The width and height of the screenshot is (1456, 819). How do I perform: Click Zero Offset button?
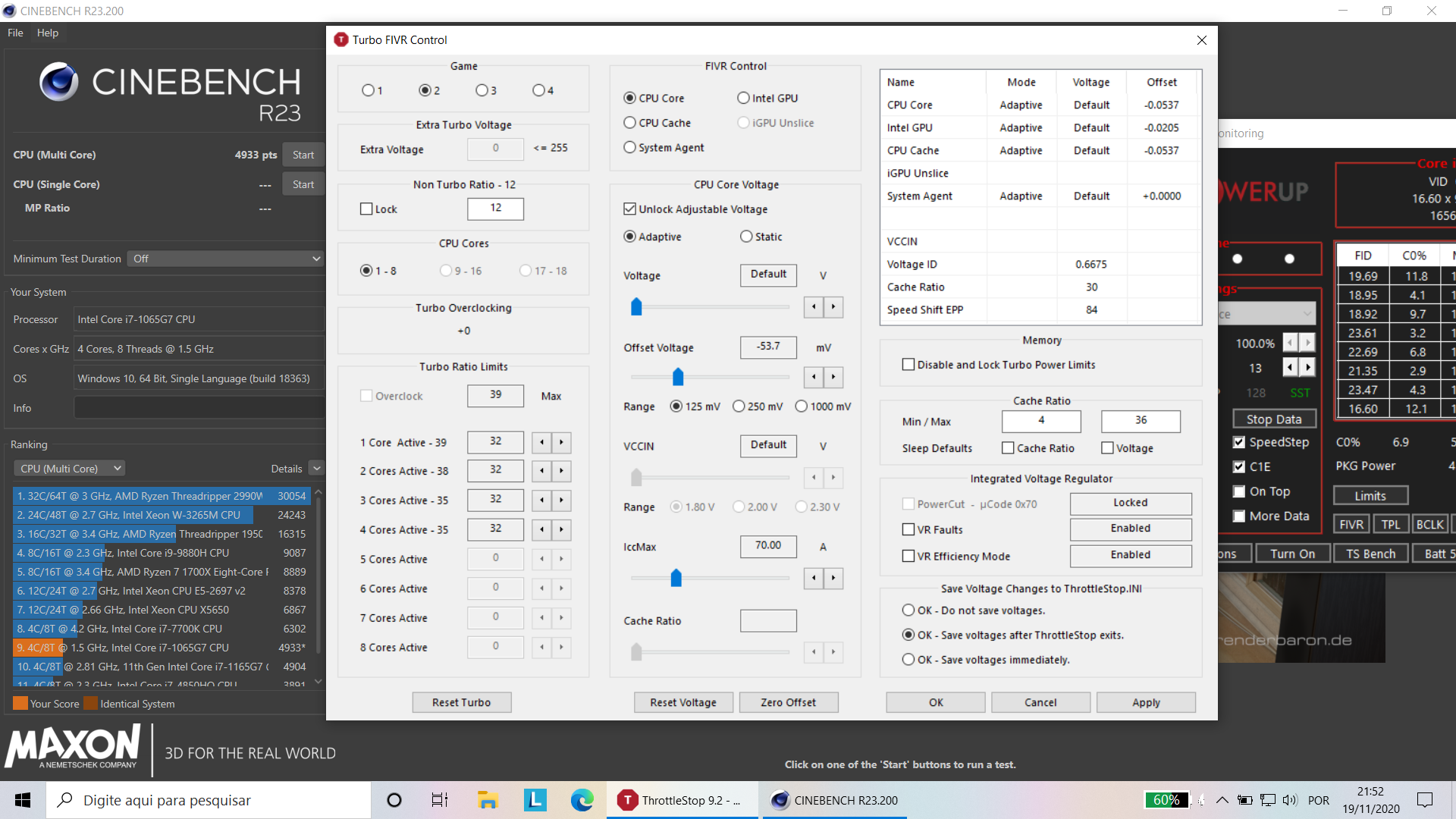(789, 702)
